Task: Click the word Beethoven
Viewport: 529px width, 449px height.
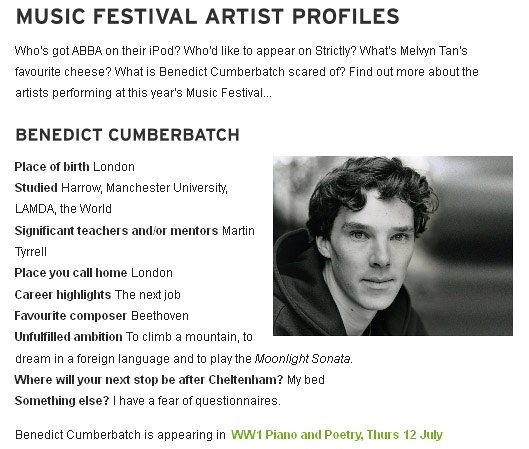Action: 160,316
